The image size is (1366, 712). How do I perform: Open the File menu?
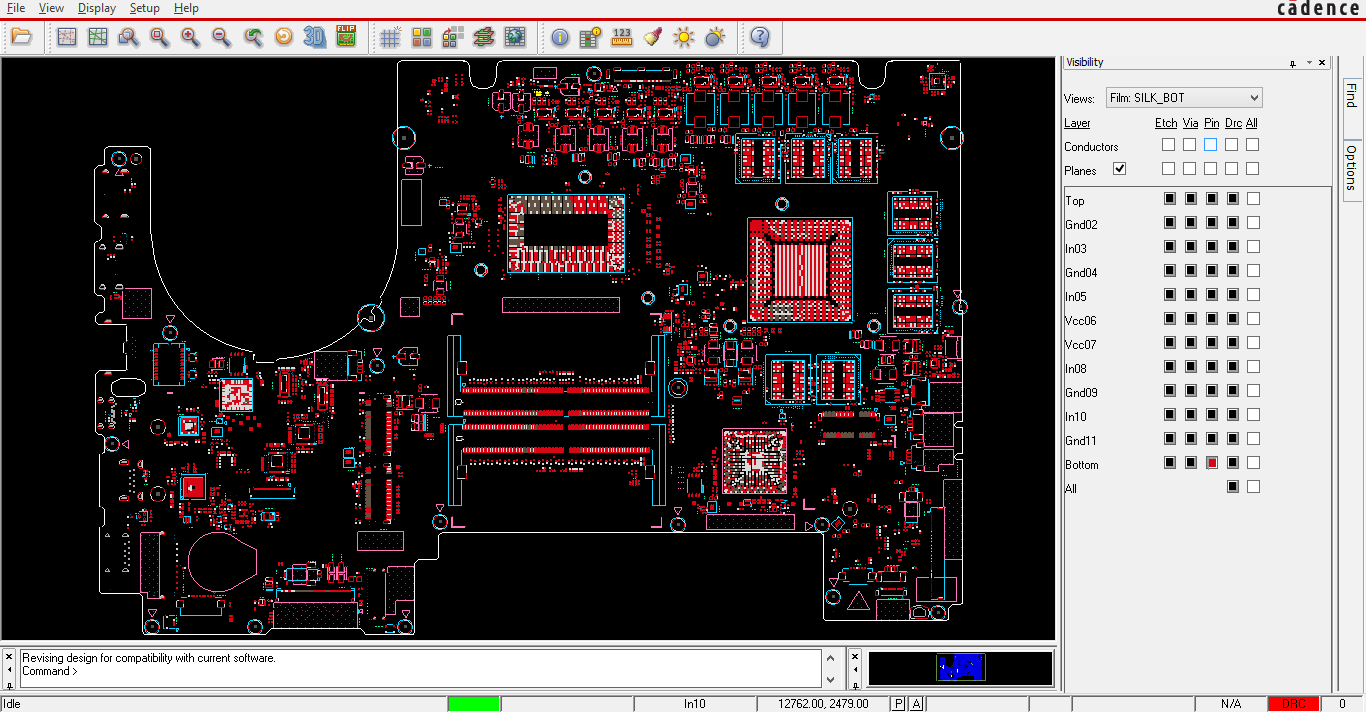(x=16, y=8)
